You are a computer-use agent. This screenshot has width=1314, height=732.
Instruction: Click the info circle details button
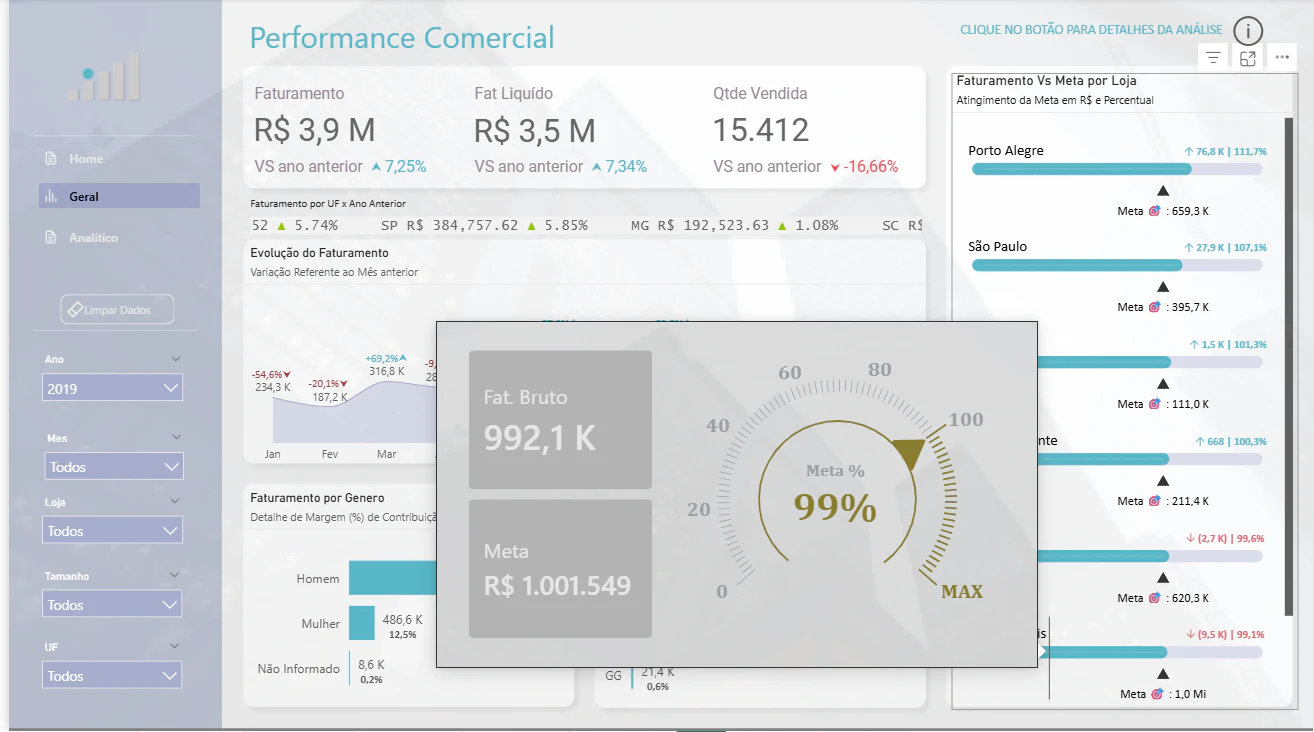click(x=1248, y=31)
